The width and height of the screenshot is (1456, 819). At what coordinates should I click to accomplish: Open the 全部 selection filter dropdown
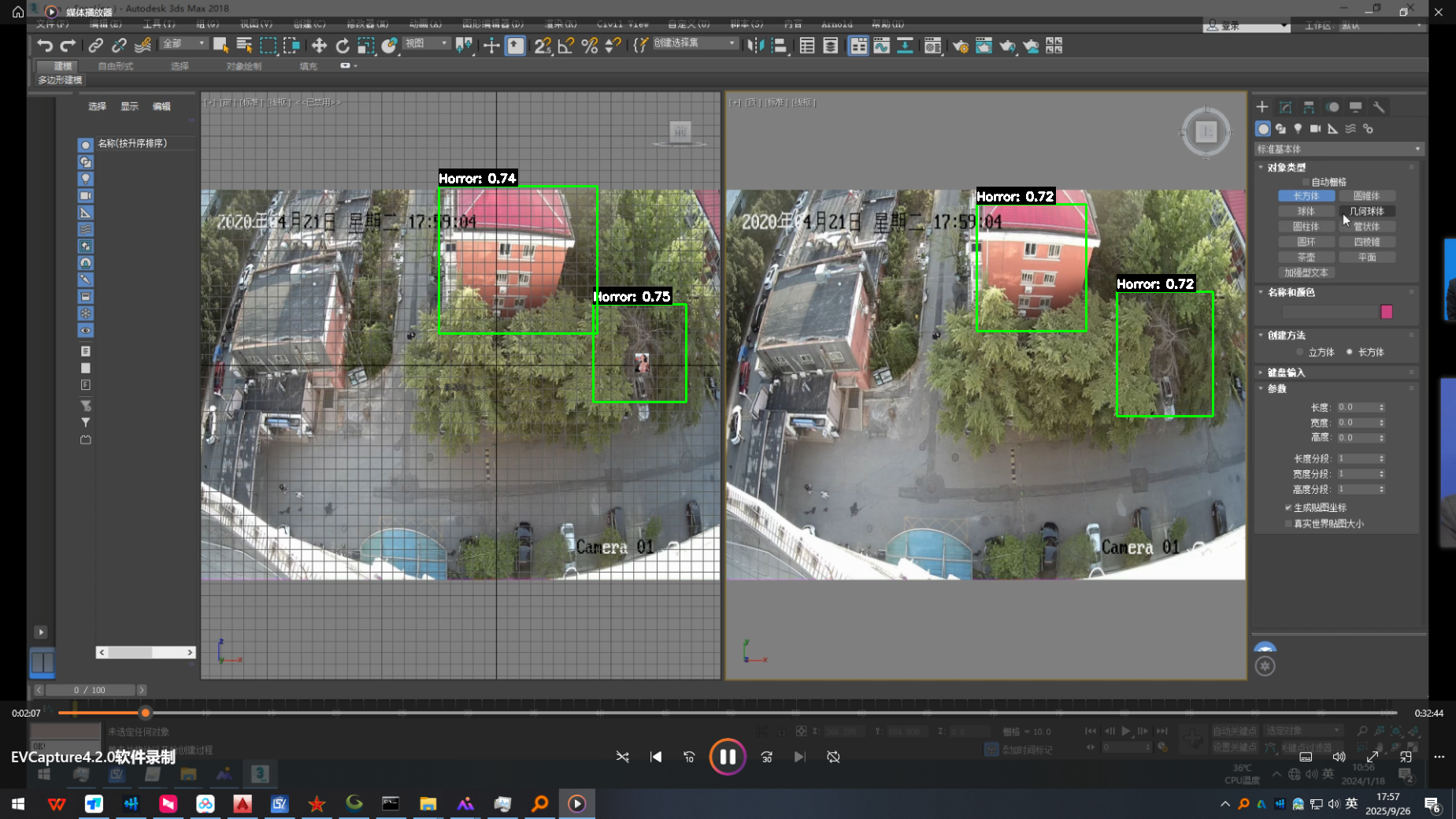click(x=183, y=44)
